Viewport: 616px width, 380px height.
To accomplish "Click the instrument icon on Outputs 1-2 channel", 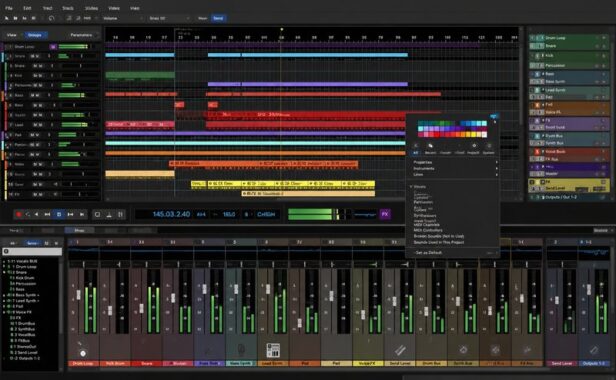I will [x=594, y=350].
